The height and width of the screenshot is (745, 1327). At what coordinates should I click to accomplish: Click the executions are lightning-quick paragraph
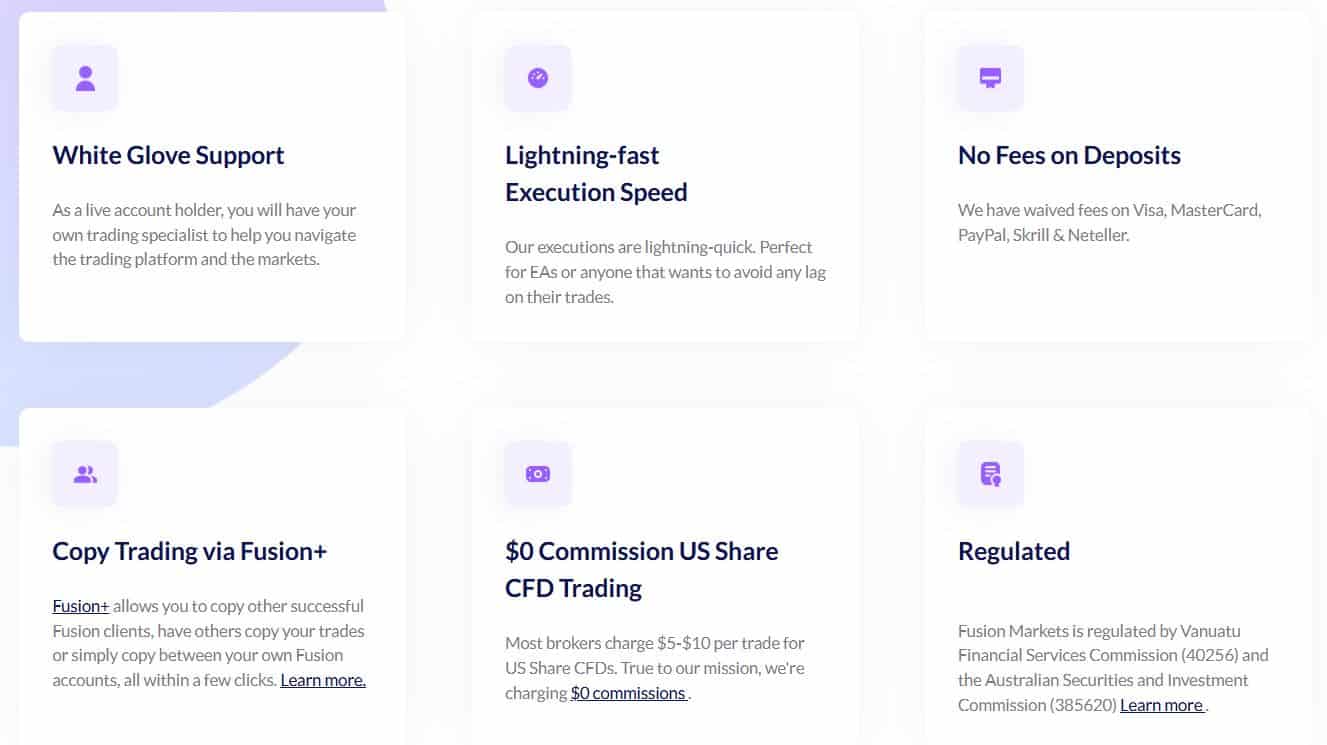(x=665, y=272)
